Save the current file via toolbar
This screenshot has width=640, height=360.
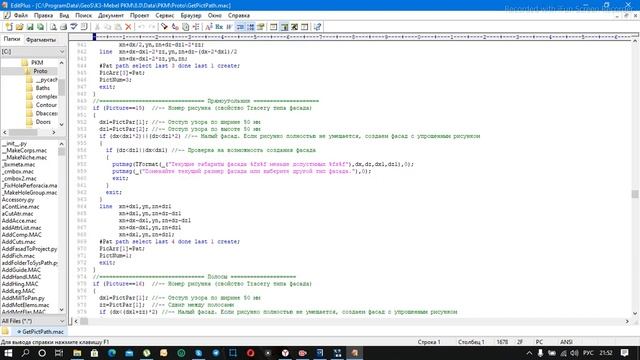click(x=30, y=27)
